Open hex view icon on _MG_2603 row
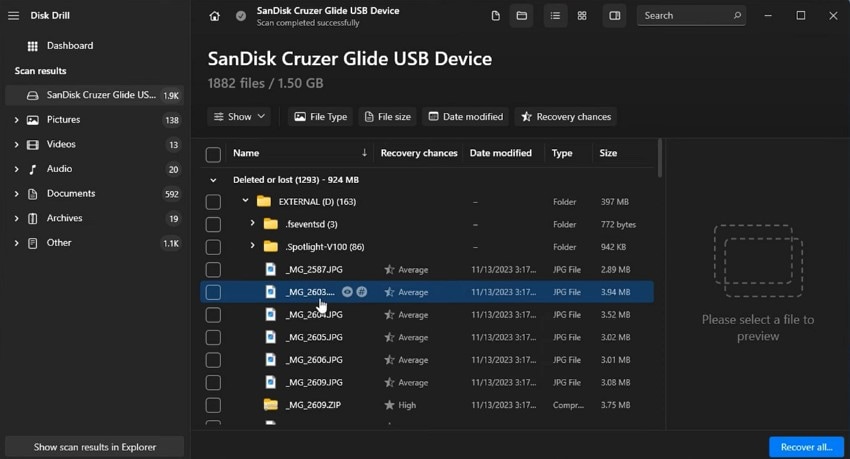This screenshot has height=459, width=850. click(x=362, y=292)
